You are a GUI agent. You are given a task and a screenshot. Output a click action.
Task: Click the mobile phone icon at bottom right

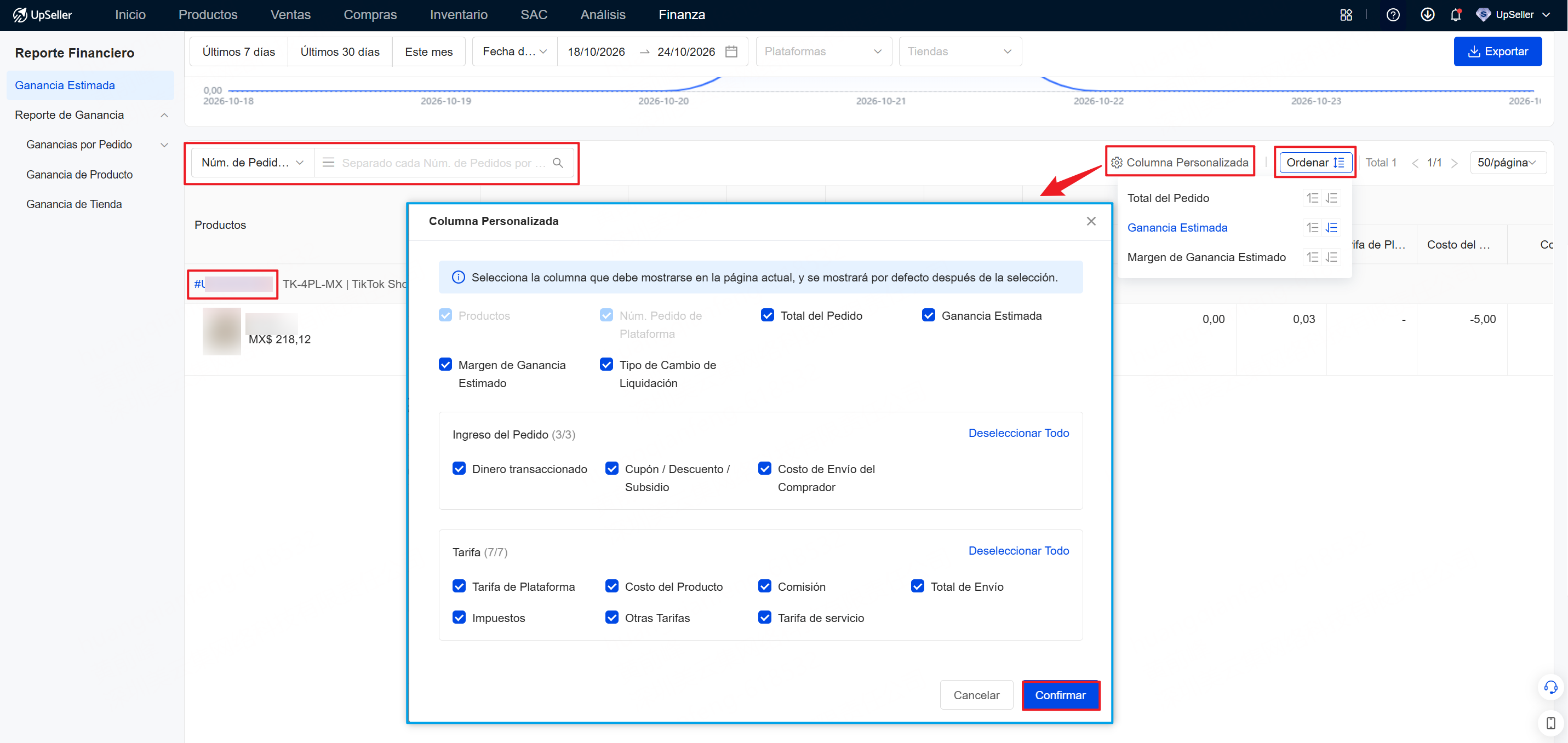coord(1550,723)
